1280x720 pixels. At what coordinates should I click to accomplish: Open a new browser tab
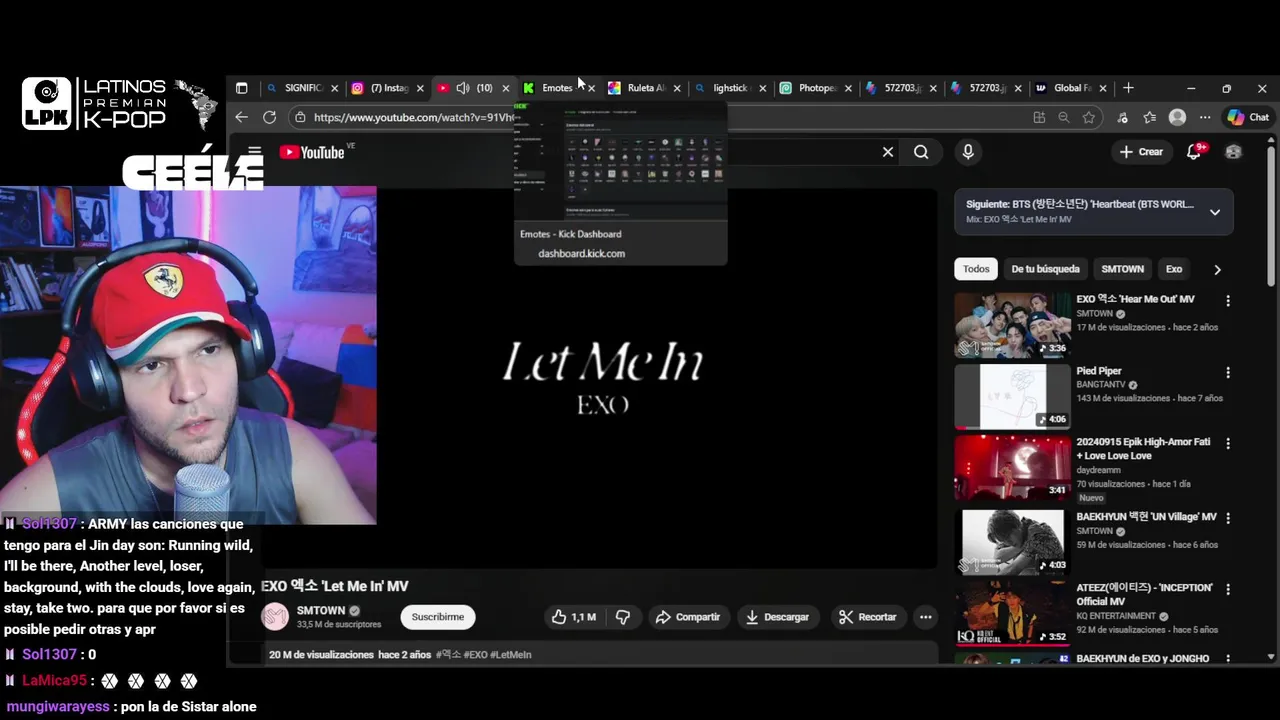click(x=1128, y=88)
